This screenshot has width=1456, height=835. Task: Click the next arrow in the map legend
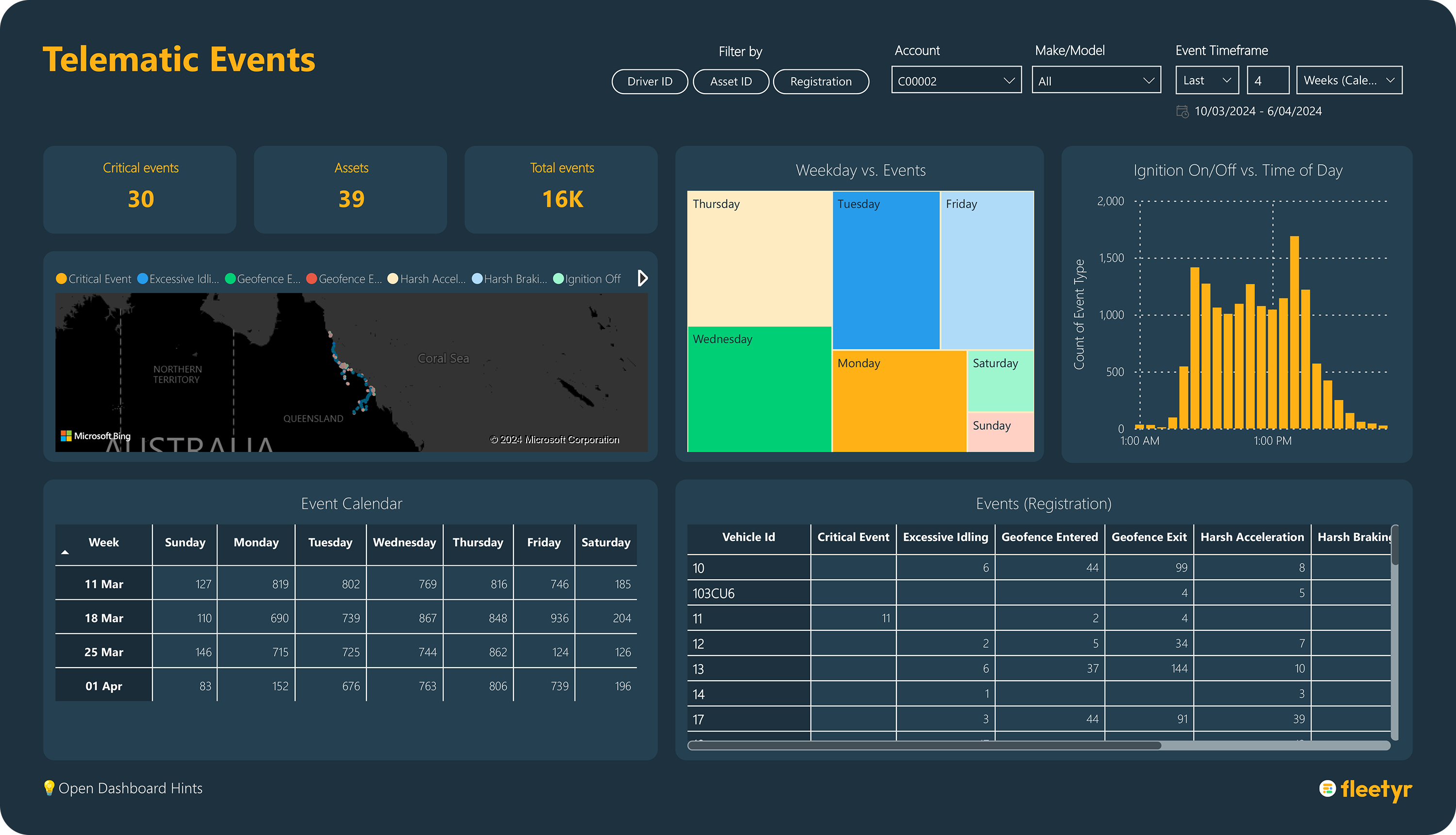[643, 278]
